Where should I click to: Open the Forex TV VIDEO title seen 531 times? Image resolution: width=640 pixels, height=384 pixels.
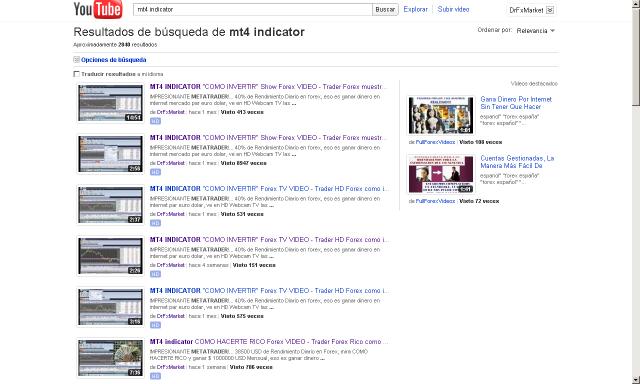(x=269, y=189)
